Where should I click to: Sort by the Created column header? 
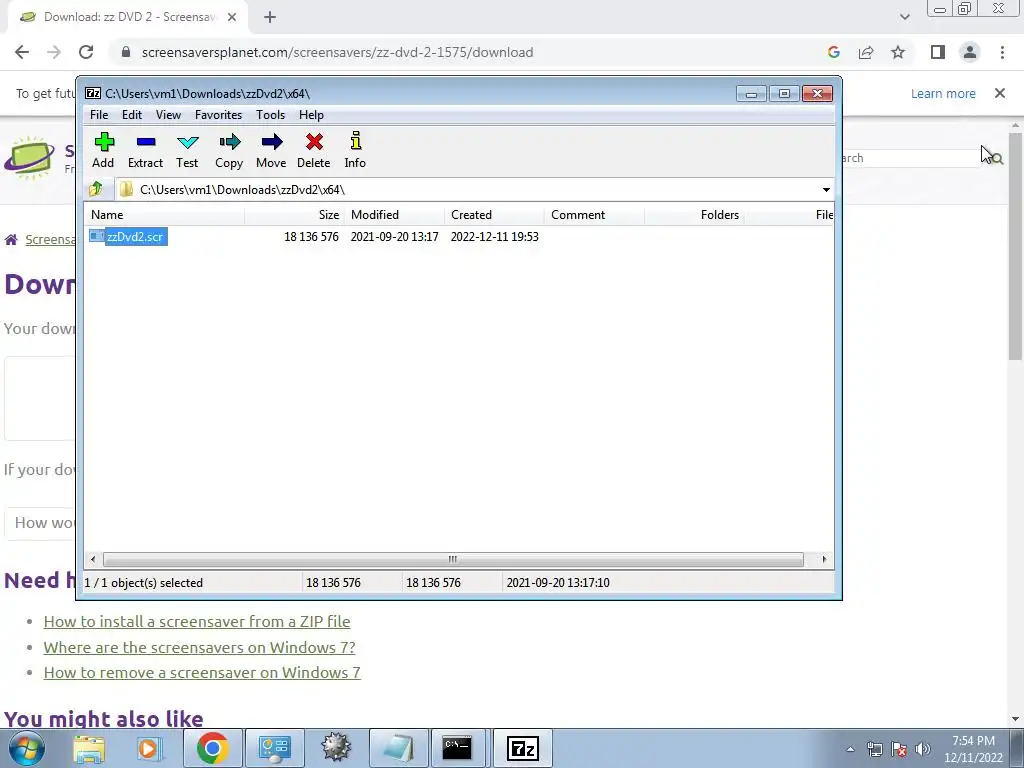(x=494, y=215)
